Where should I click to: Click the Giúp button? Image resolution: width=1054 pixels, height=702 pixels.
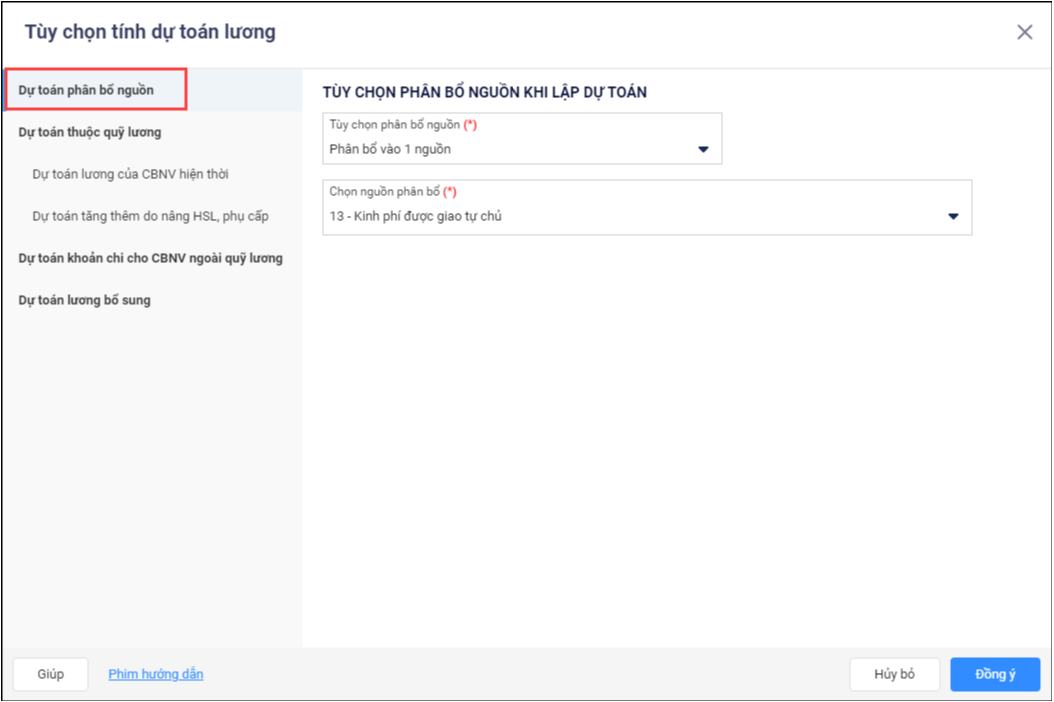click(50, 674)
